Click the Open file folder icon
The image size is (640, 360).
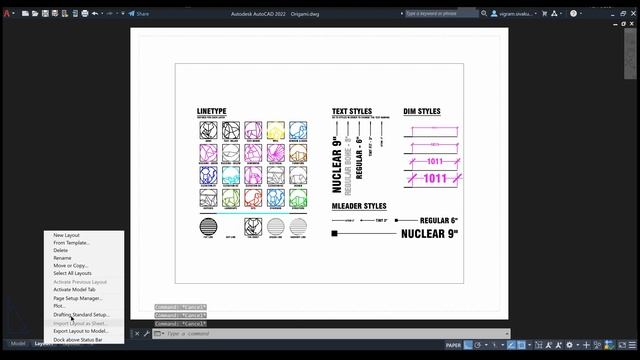pos(35,13)
